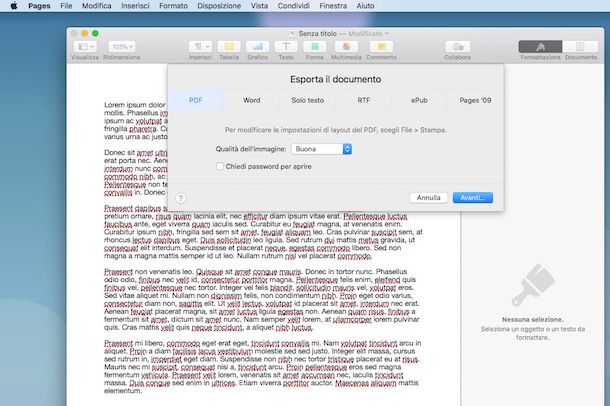Enable Chiedi password per aprire checkbox
The width and height of the screenshot is (610, 406).
[x=220, y=166]
